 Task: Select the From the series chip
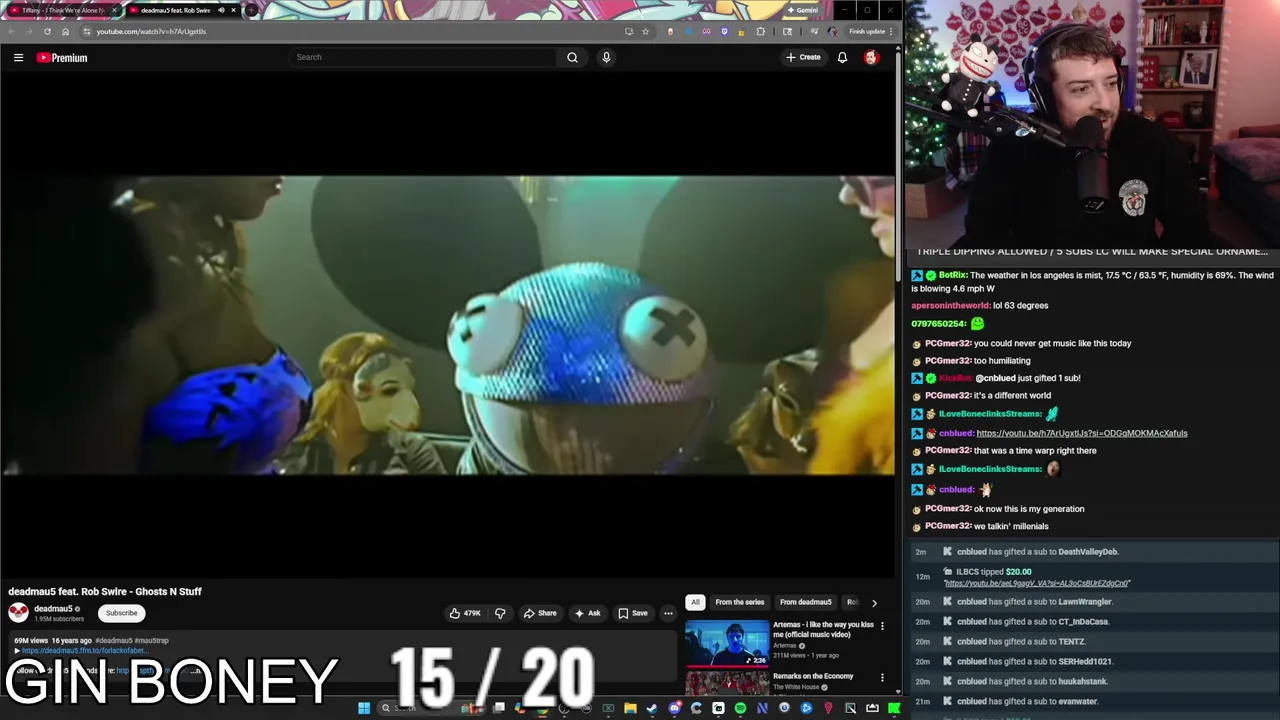pos(739,602)
